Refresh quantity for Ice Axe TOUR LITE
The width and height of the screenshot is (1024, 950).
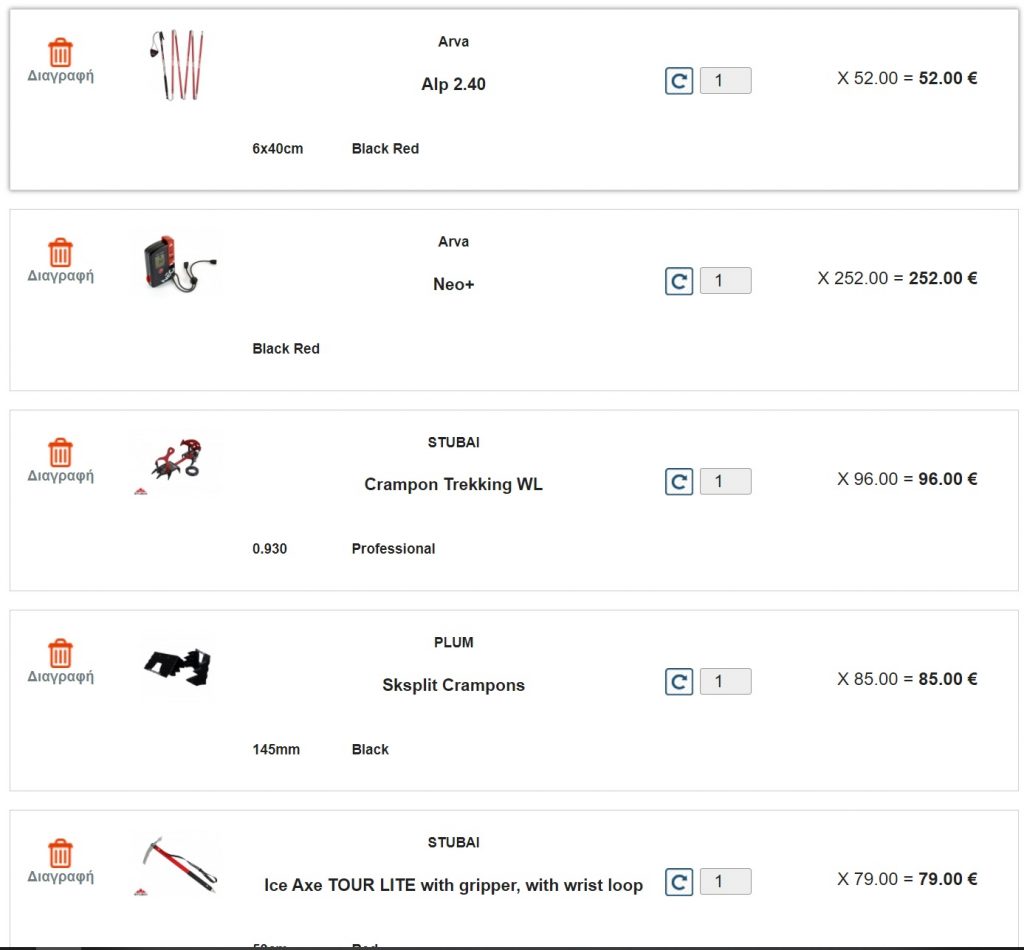click(x=679, y=882)
